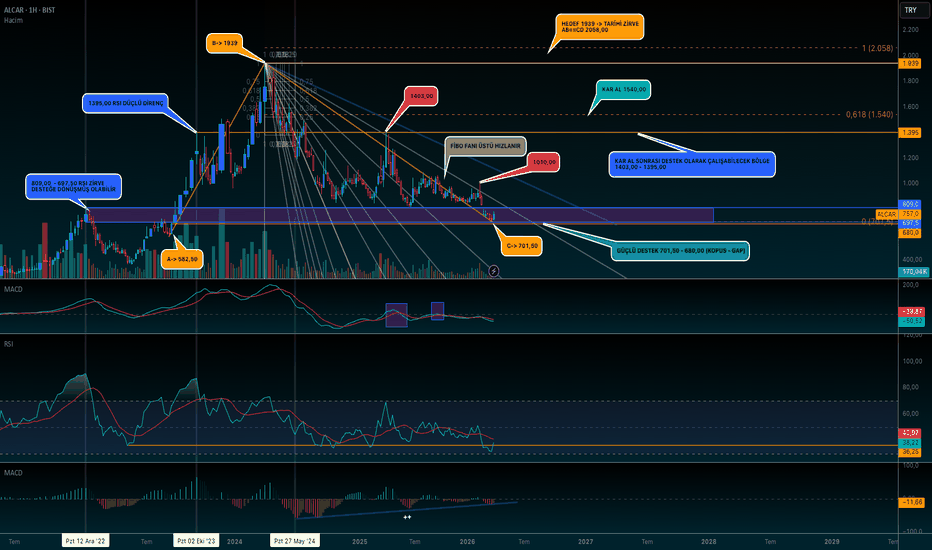The height and width of the screenshot is (550, 932).
Task: Select the 'B-> 1939' orange callout
Action: (x=225, y=43)
